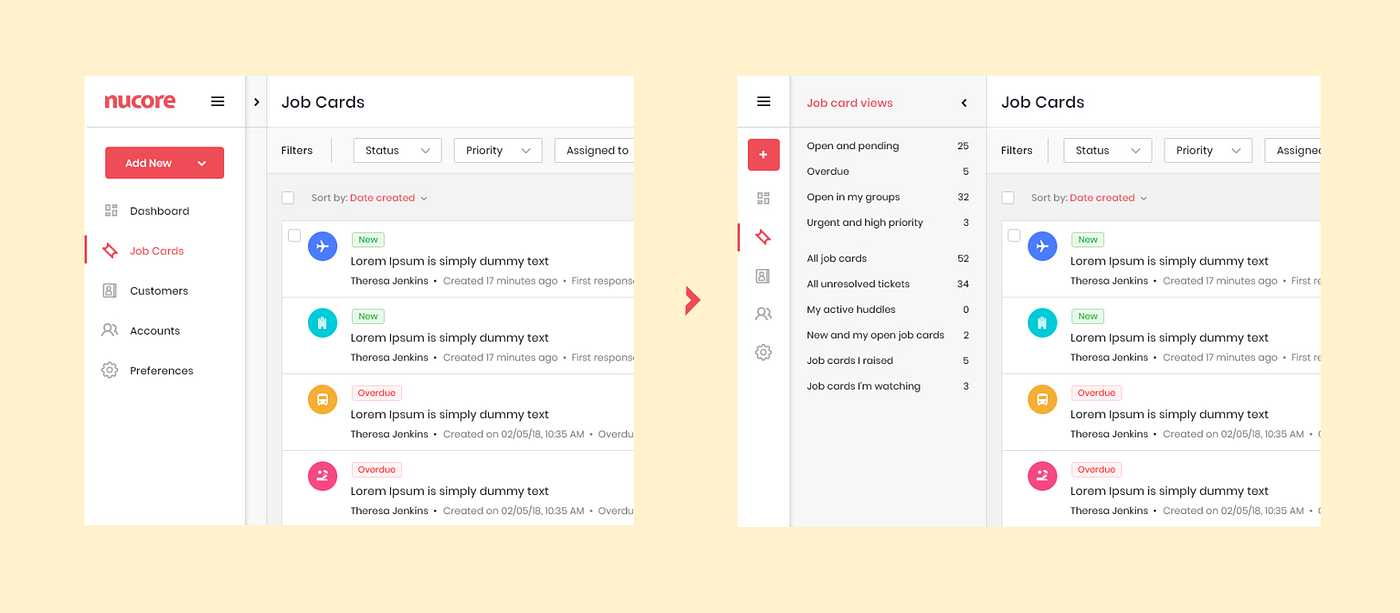Screen dimensions: 1400x613
Task: Click the teal building avatar in the right job list
Action: pyautogui.click(x=1042, y=323)
